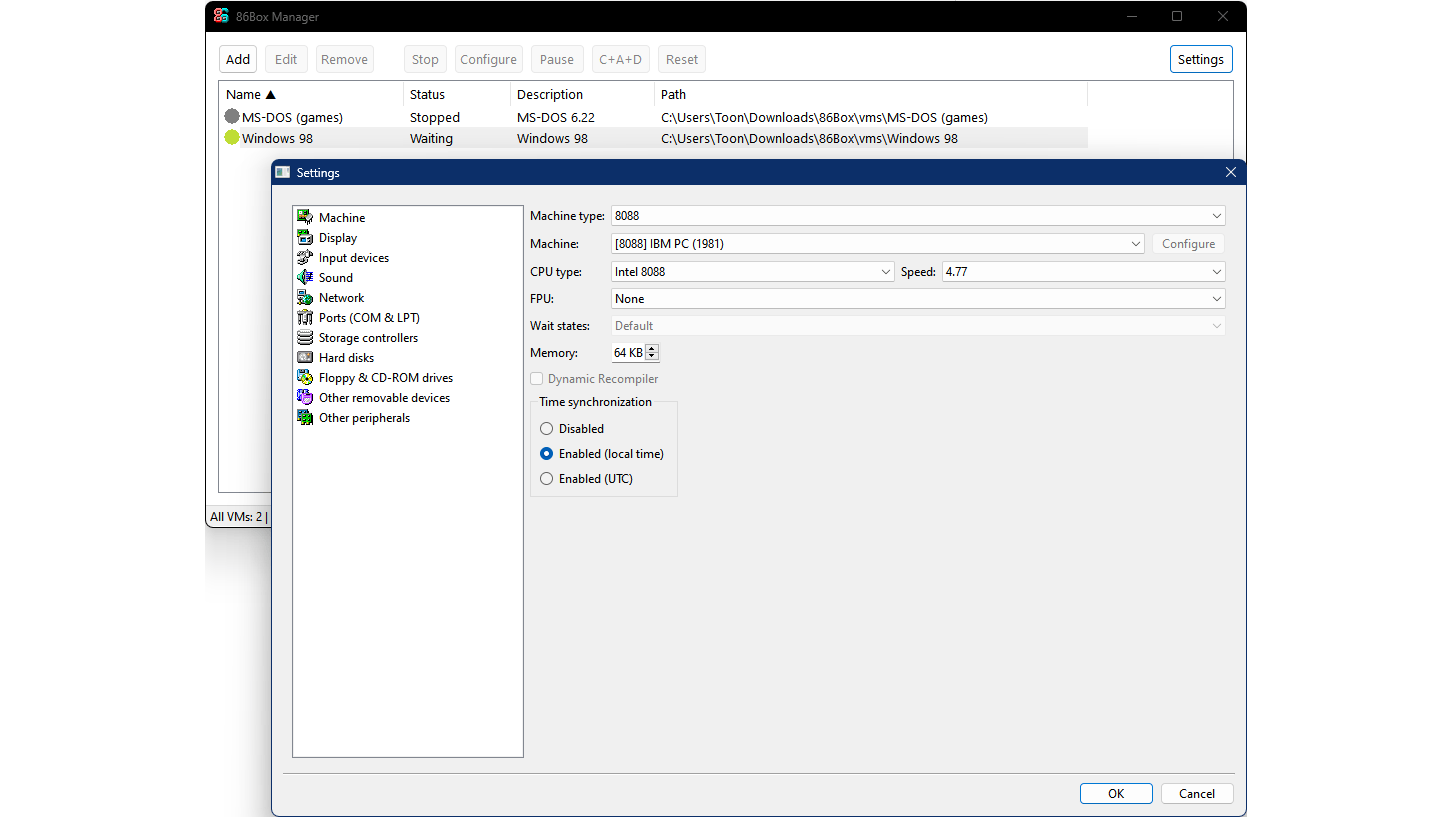The height and width of the screenshot is (817, 1452).
Task: Click the Other removable devices icon
Action: pos(305,397)
